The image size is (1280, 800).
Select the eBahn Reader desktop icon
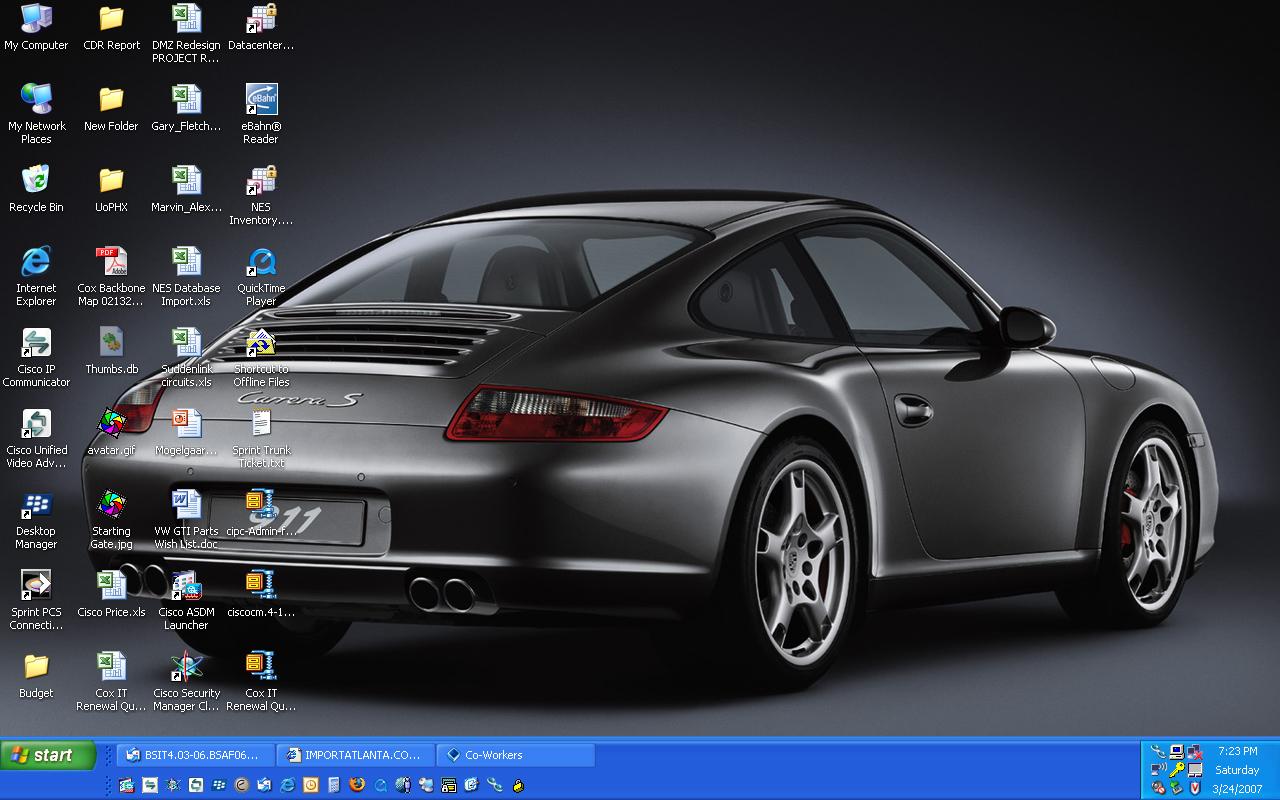click(261, 101)
